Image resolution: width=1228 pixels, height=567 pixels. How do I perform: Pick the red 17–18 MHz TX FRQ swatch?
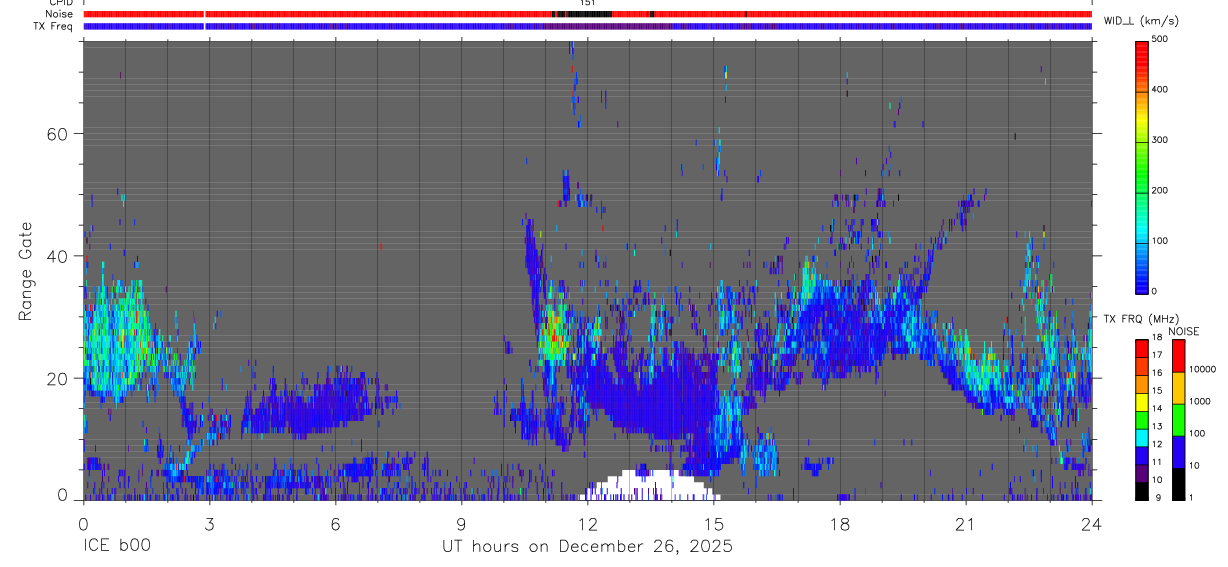point(1142,347)
